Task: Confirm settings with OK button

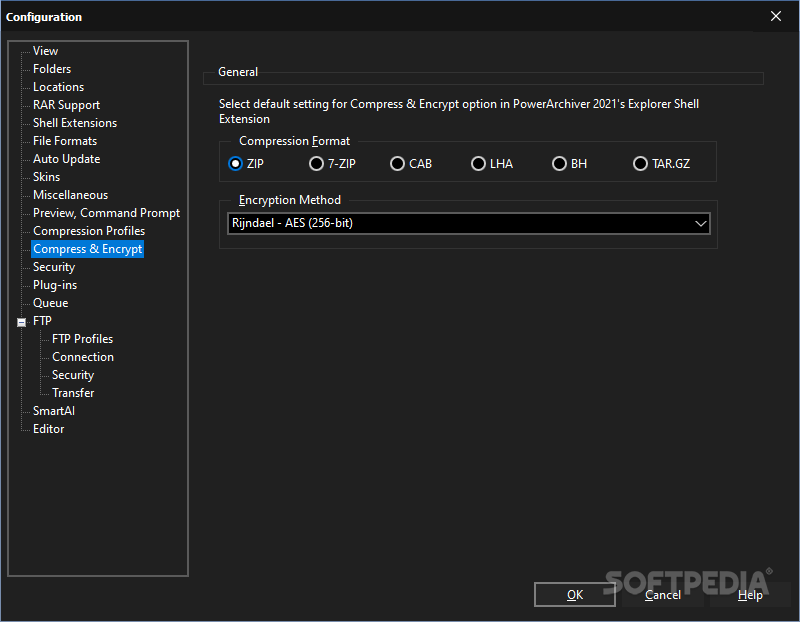Action: click(x=574, y=595)
